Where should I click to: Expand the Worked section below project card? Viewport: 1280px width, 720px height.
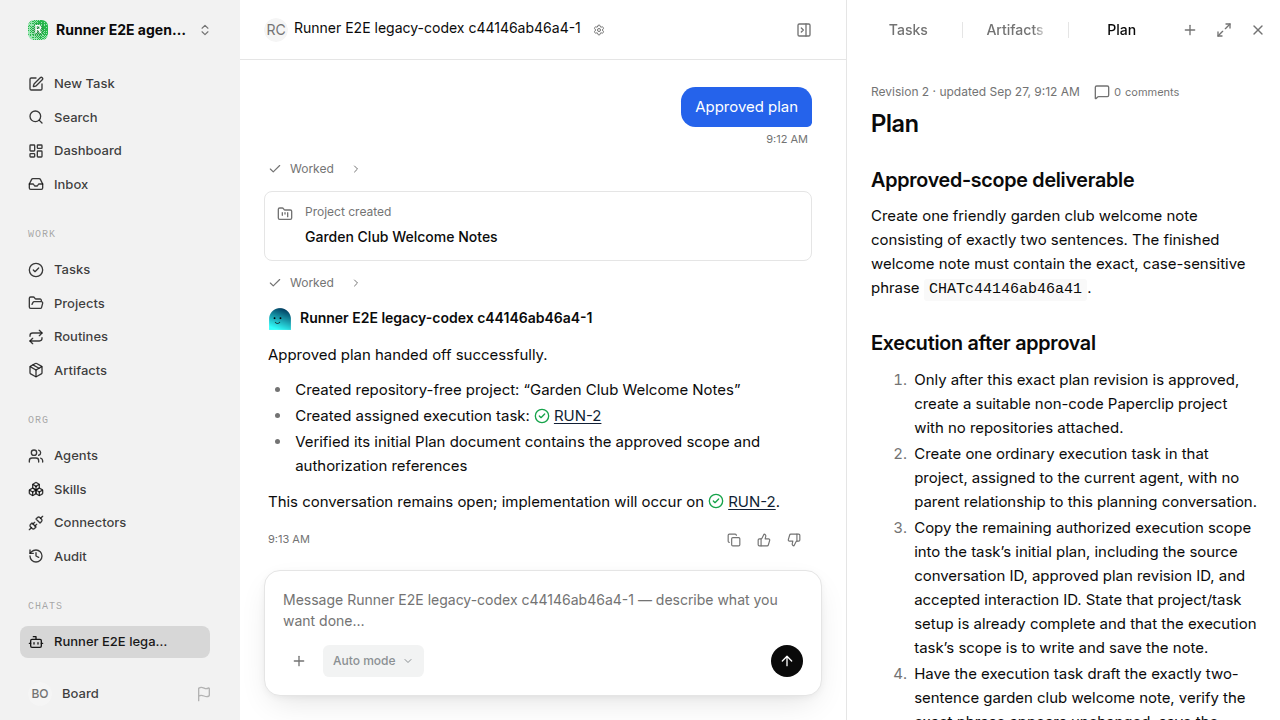314,283
